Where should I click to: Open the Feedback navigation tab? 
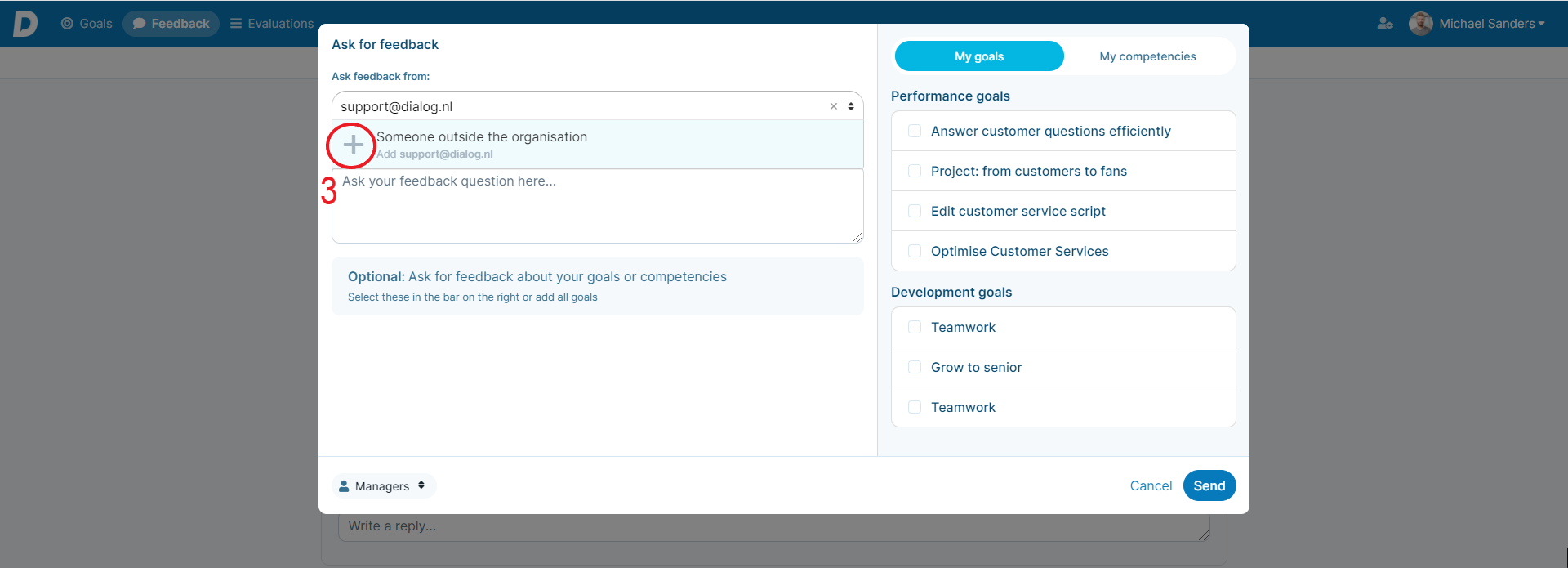(x=171, y=24)
